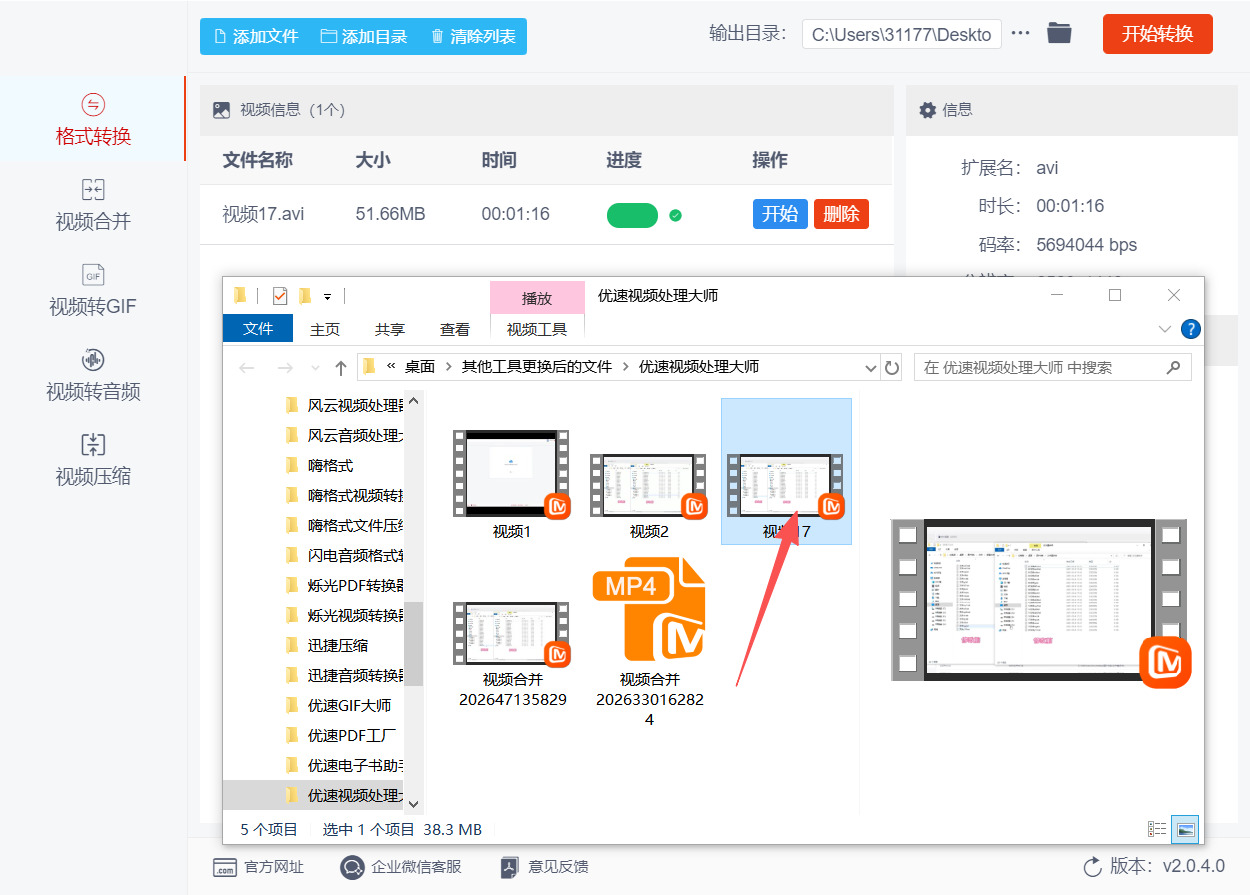Click the Explorer forward arrow
This screenshot has height=895, width=1250.
pyautogui.click(x=285, y=368)
